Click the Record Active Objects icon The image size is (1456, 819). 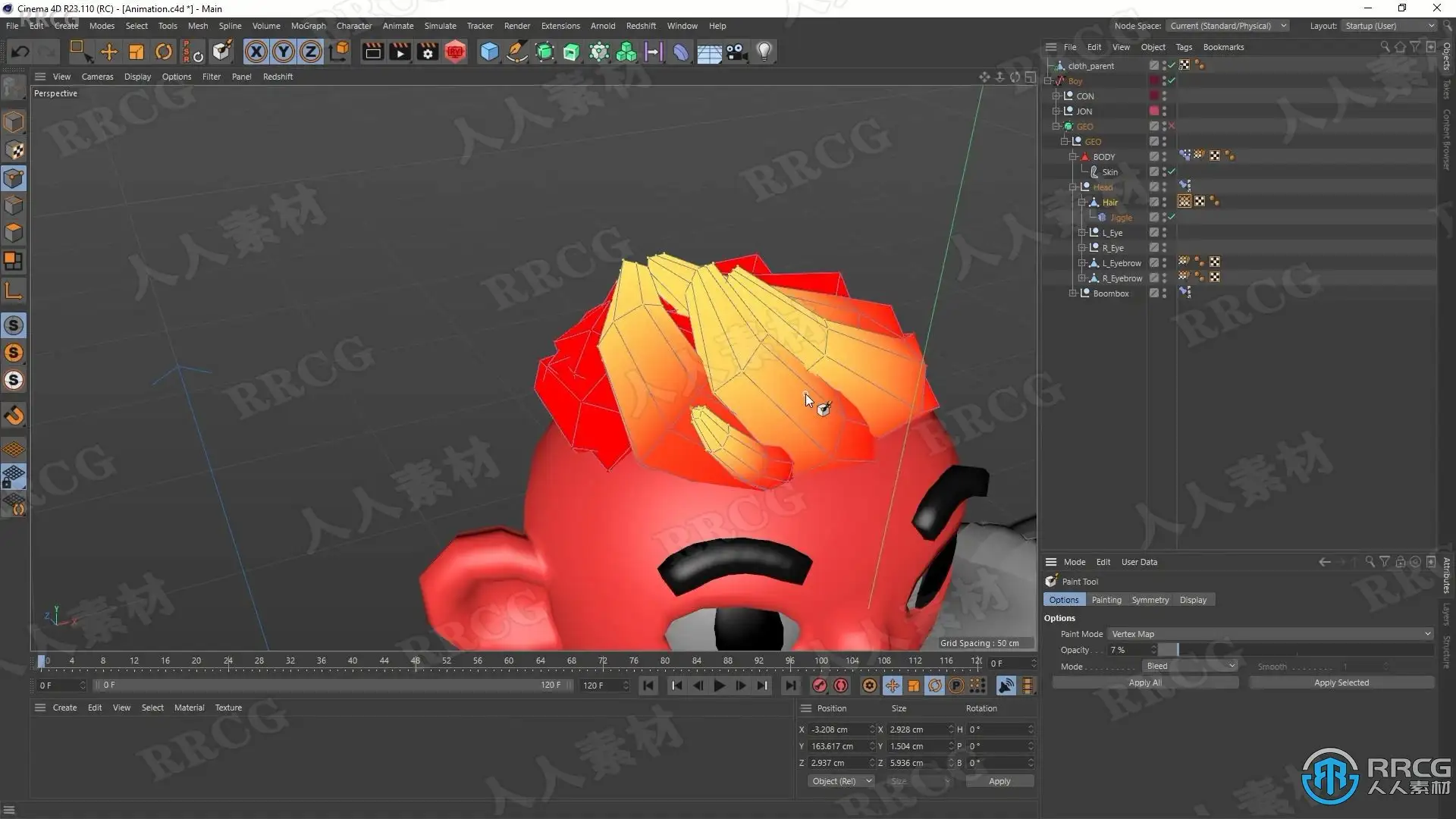click(x=819, y=686)
